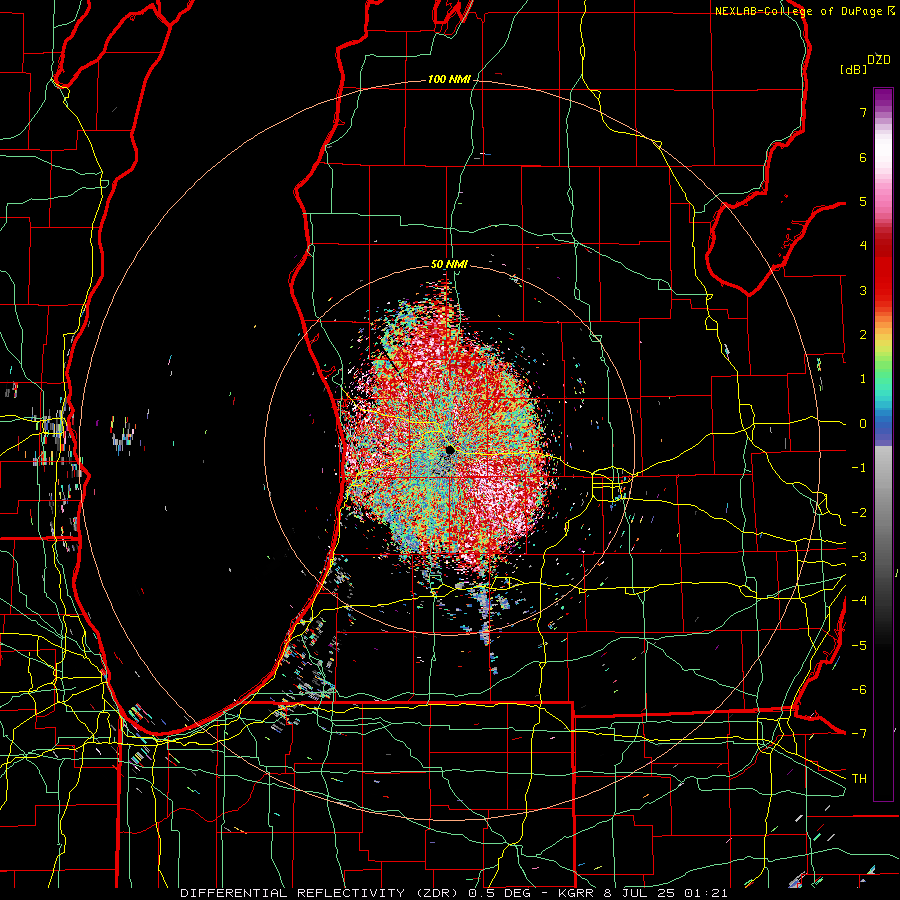Click the [dB] unit label
The image size is (900, 900).
click(853, 69)
